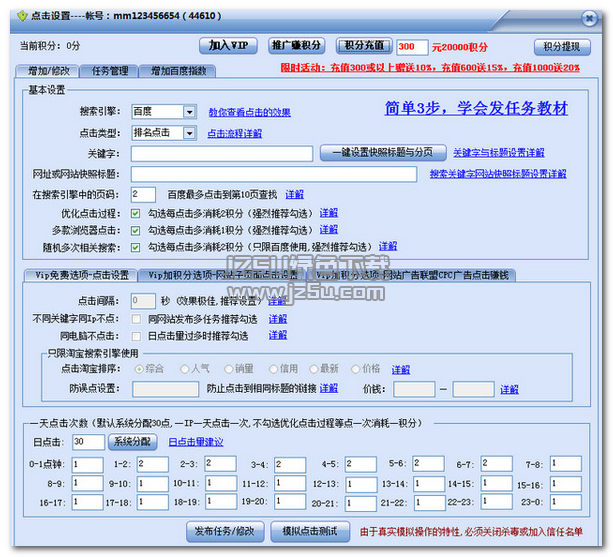Click the 网址或网站快照标题 input field
Image resolution: width=613 pixels, height=557 pixels.
click(x=274, y=174)
